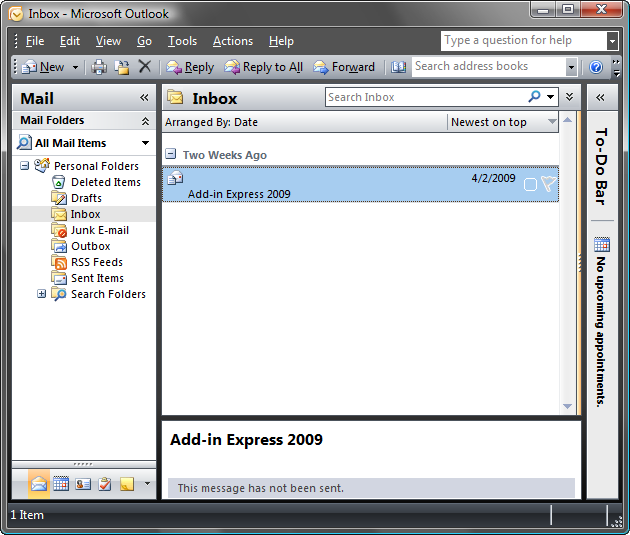Open the New item dropdown arrow
Viewport: 630px width, 535px height.
coord(75,67)
